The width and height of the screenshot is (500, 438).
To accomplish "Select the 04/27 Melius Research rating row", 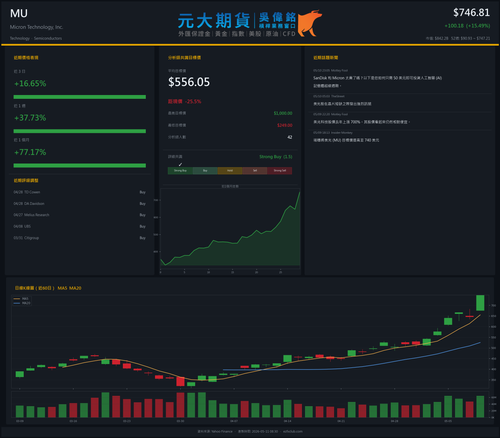I will (80, 215).
